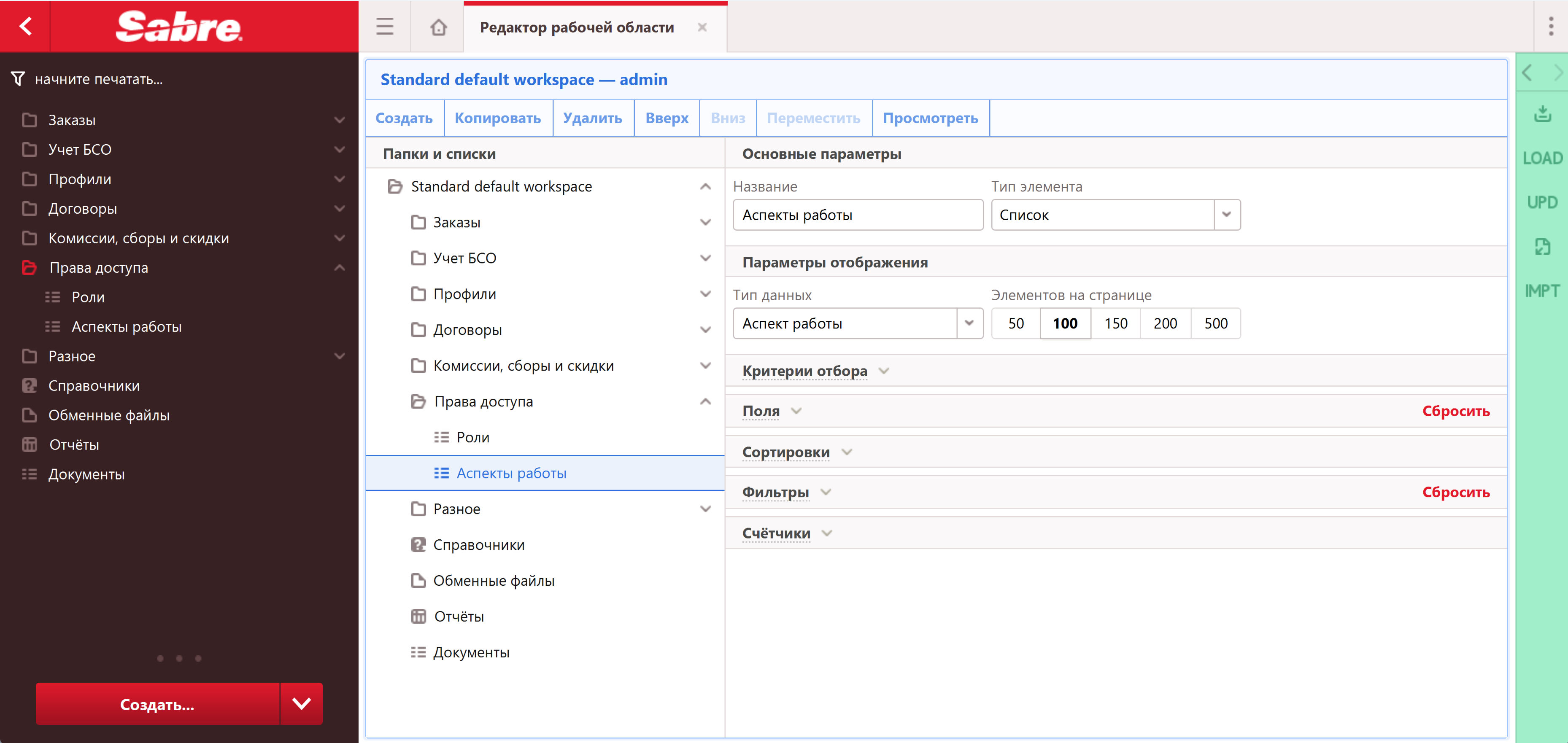This screenshot has width=1568, height=743.
Task: Collapse Права доступа folder in left sidebar
Action: [339, 268]
